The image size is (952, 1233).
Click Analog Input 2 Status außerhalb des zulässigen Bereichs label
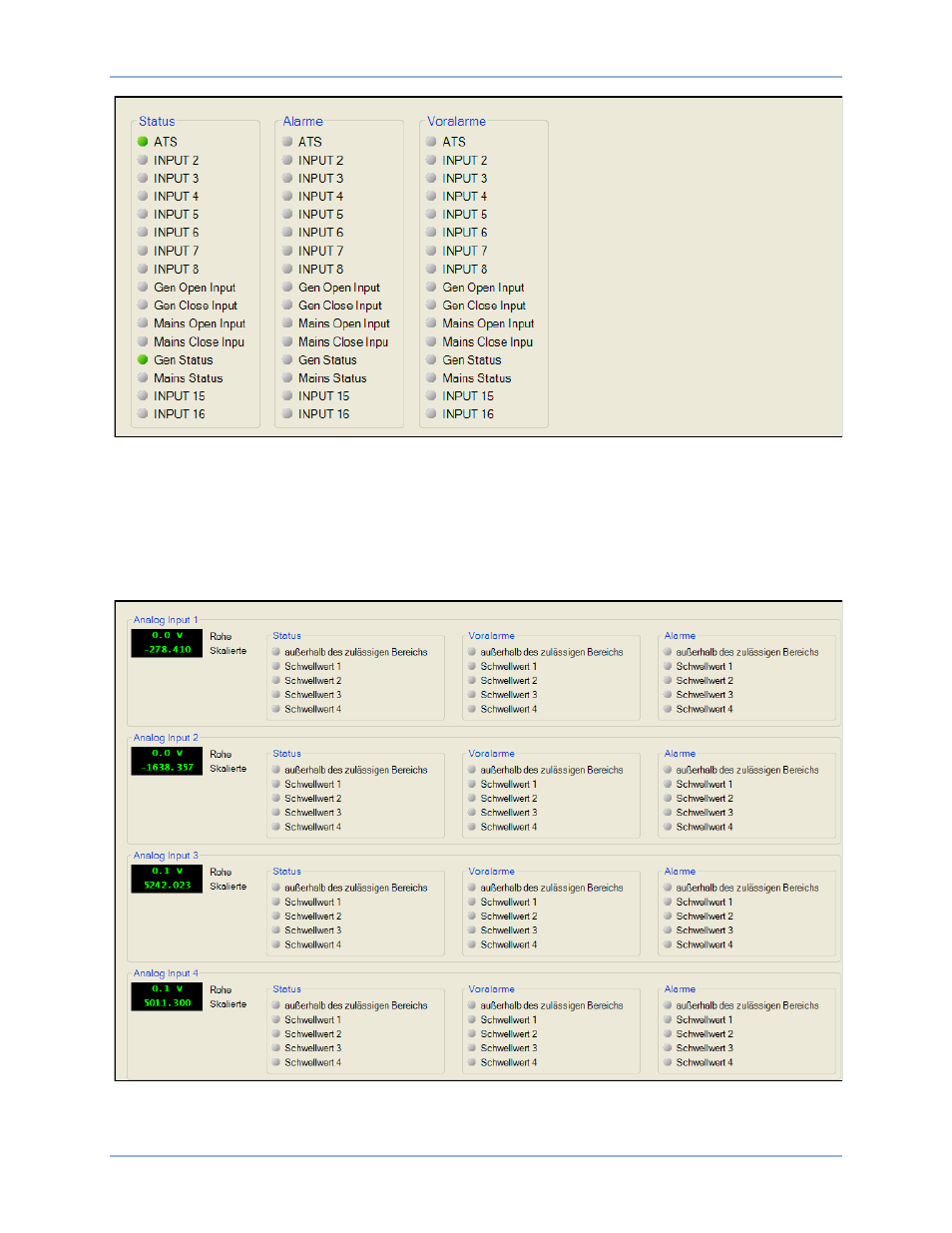356,770
